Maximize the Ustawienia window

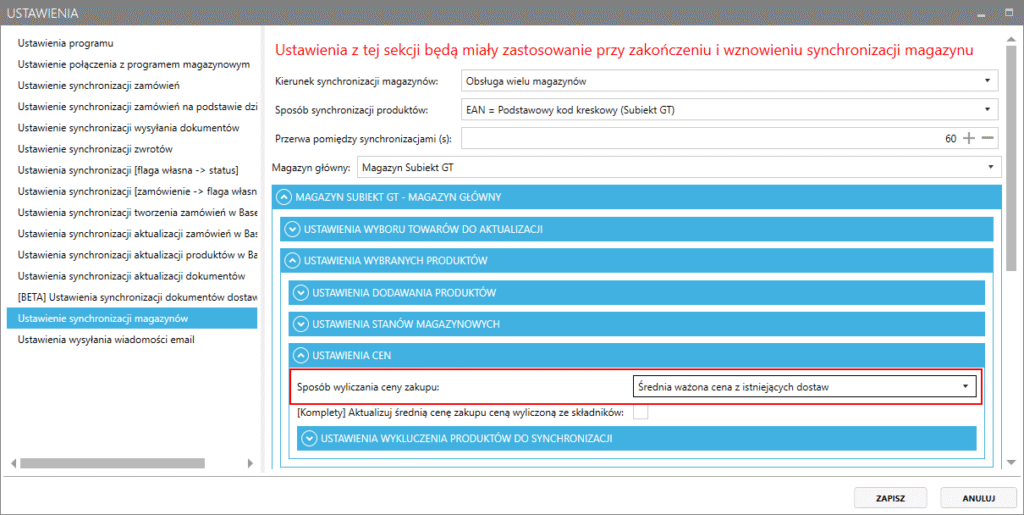click(x=1008, y=13)
